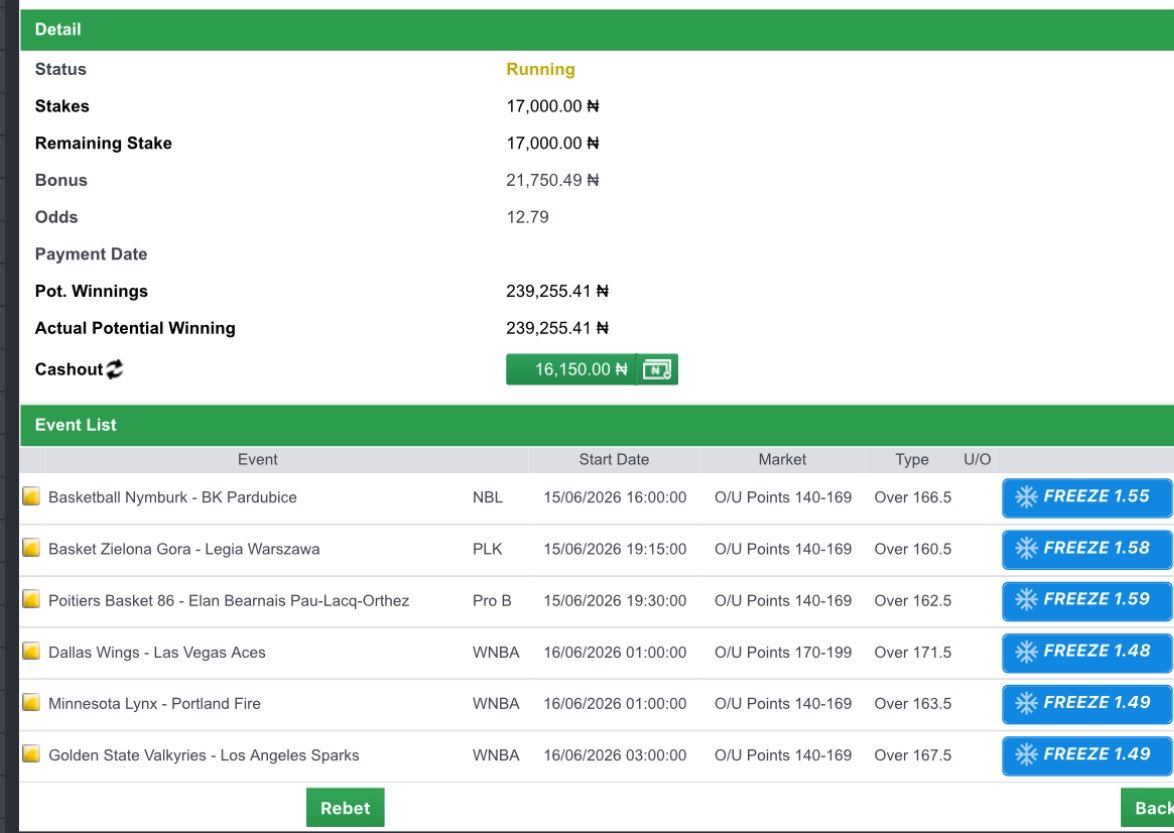Select 'Golden State Valkyries - Los Angeles Sparks'

point(204,755)
